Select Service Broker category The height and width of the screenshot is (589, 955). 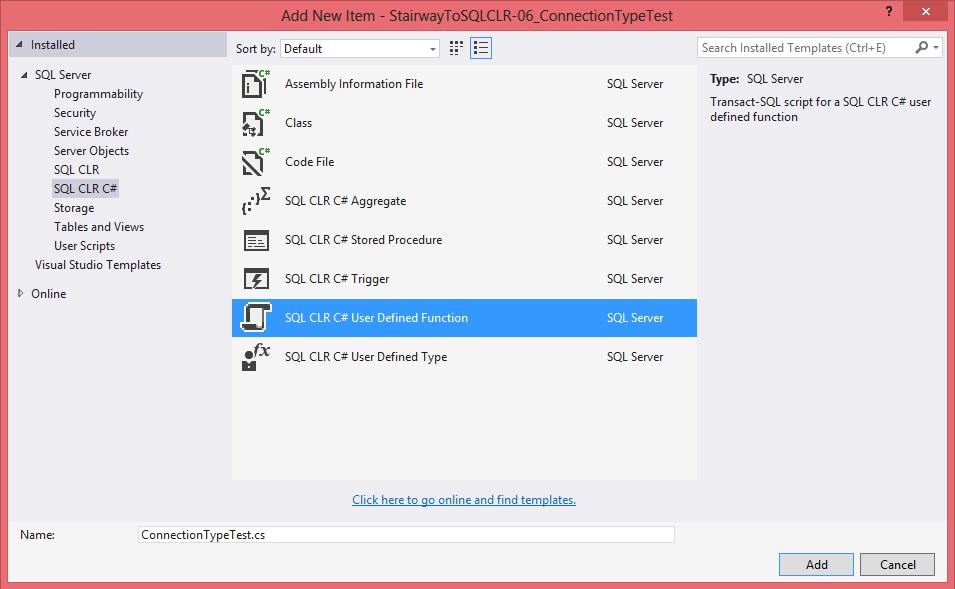click(91, 132)
